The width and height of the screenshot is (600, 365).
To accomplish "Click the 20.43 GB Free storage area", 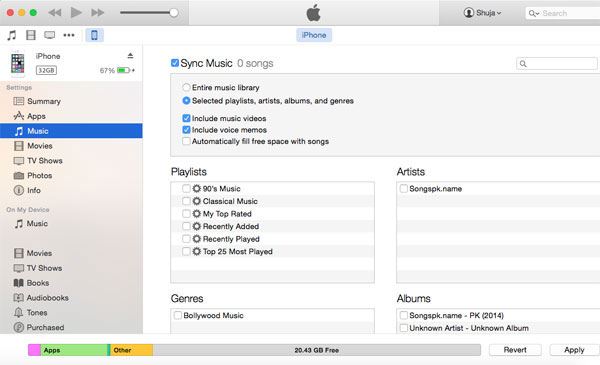I will (317, 350).
